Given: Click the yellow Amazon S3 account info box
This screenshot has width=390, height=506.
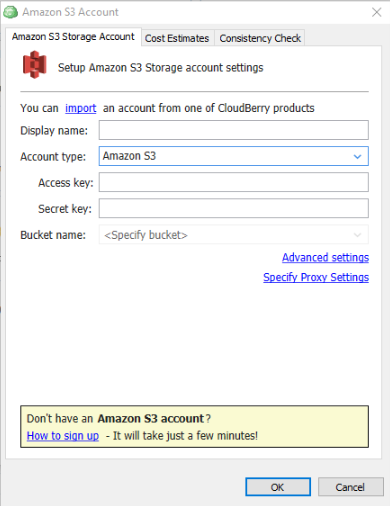Looking at the screenshot, I should (194, 426).
